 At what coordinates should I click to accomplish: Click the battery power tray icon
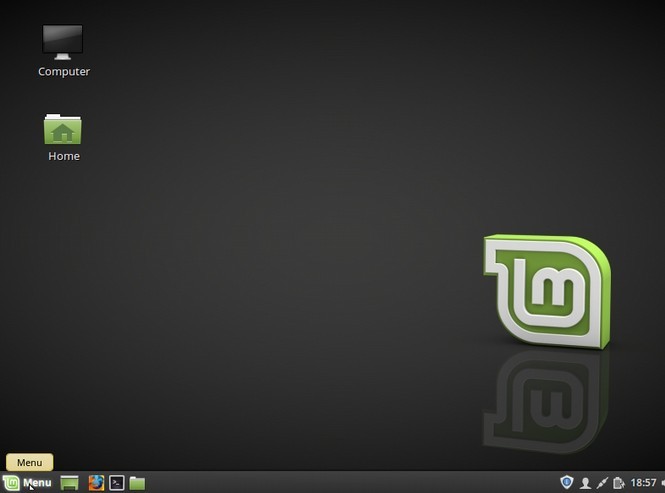point(619,483)
